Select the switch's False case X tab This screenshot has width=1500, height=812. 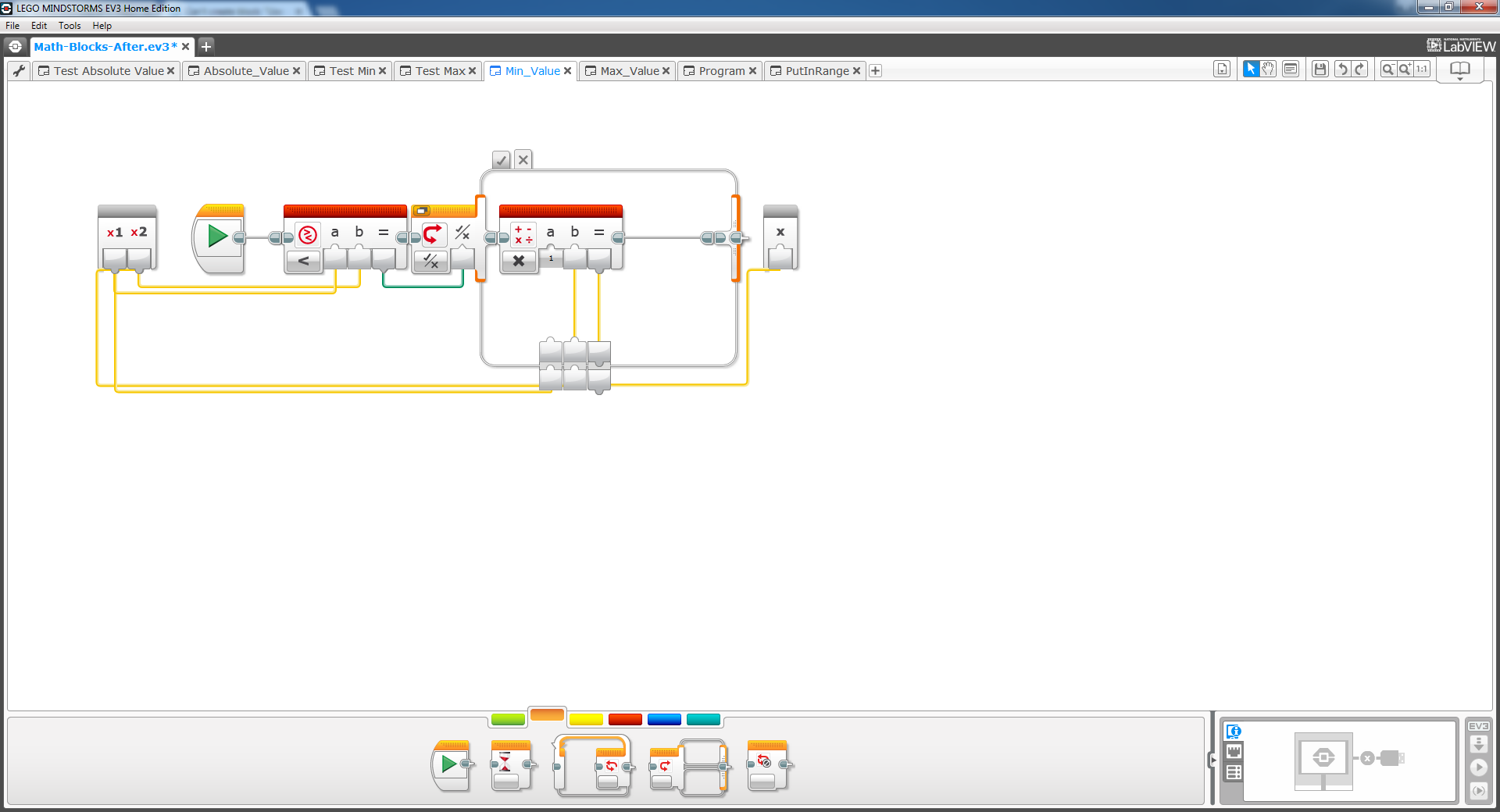(523, 160)
